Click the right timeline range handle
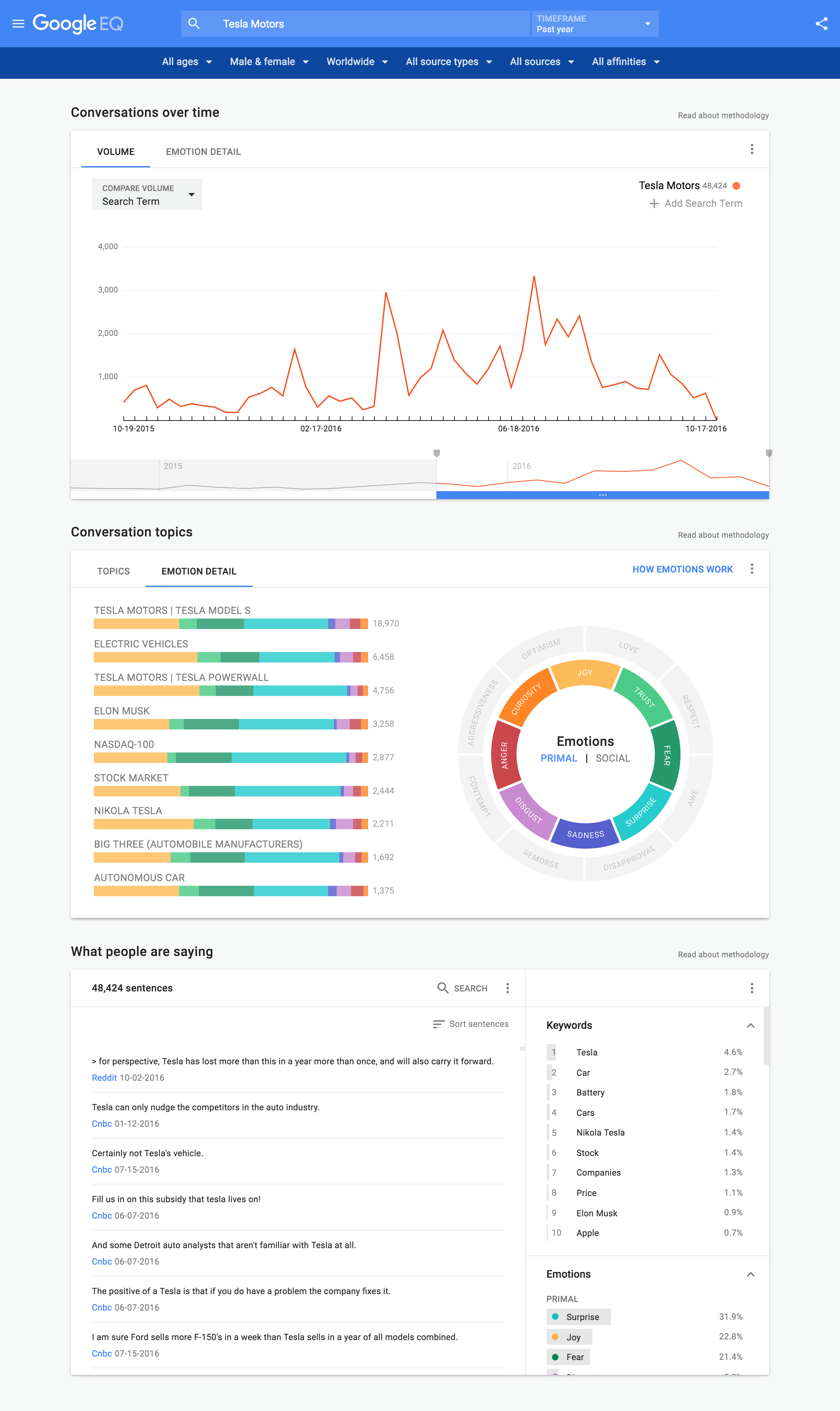 pyautogui.click(x=769, y=454)
